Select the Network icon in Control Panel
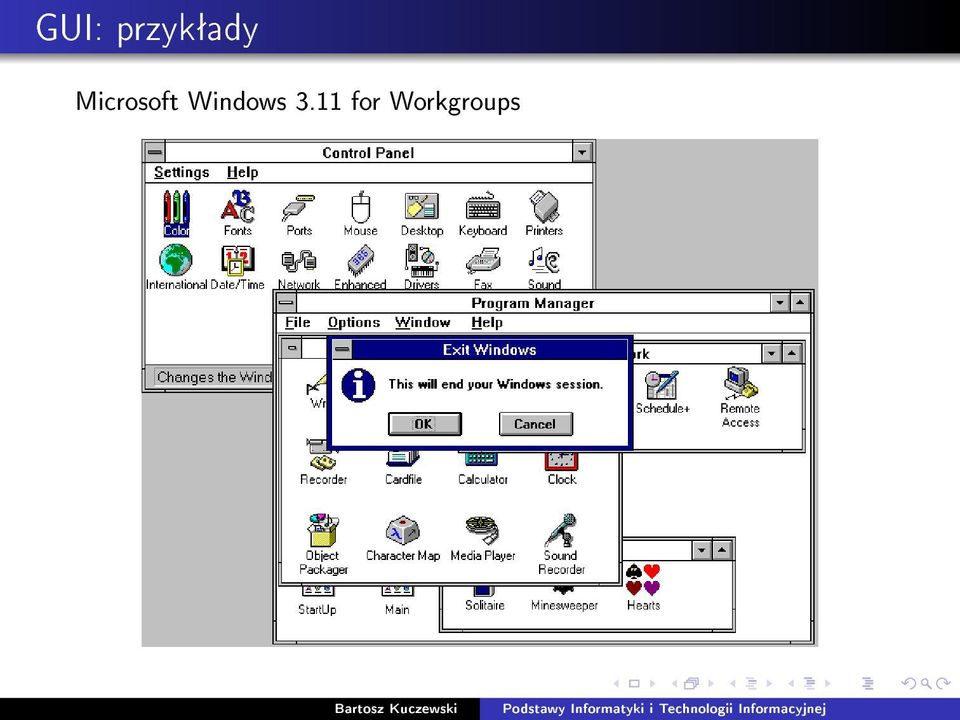The width and height of the screenshot is (960, 720). [299, 268]
